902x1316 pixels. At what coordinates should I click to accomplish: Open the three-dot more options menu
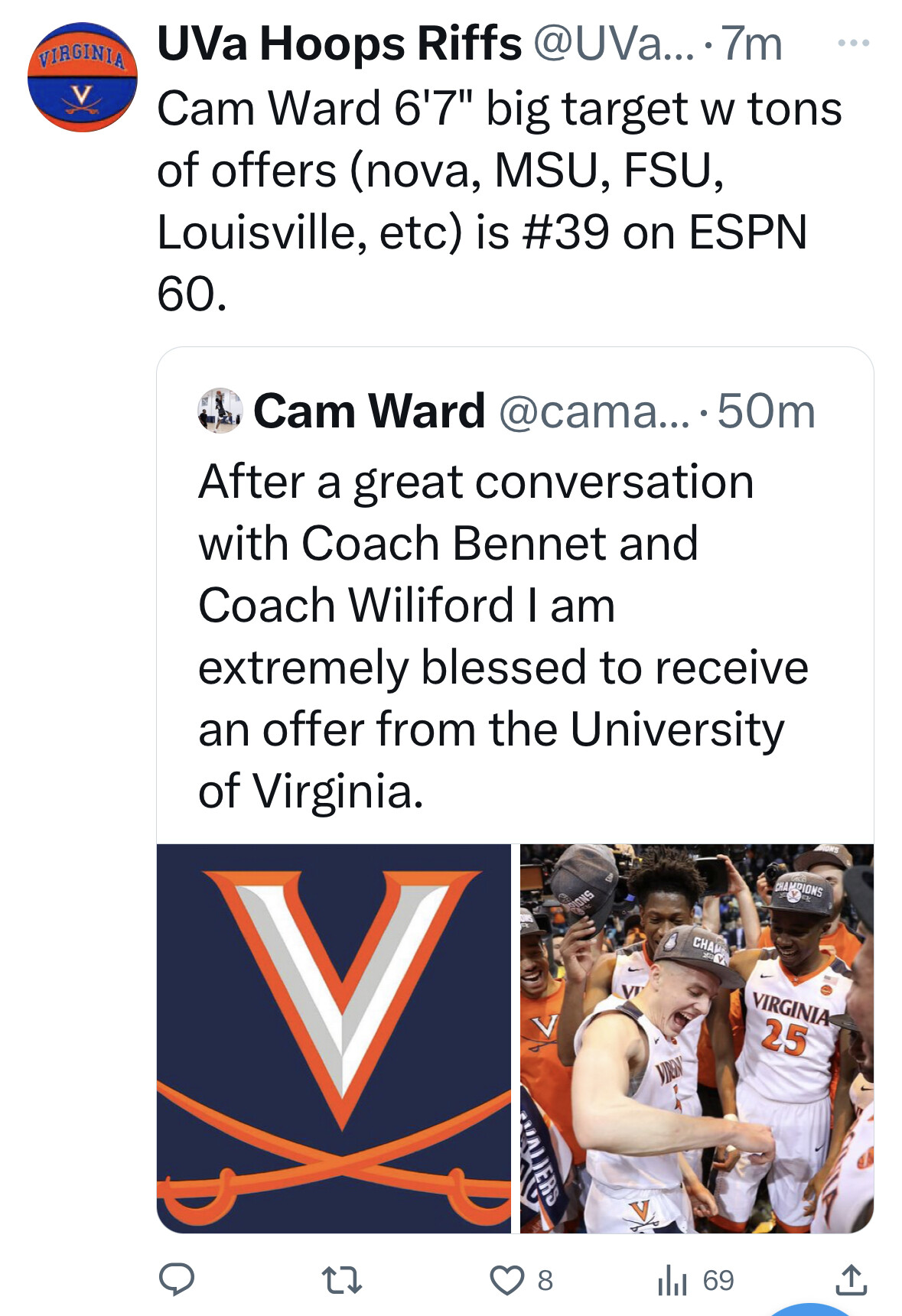853,44
